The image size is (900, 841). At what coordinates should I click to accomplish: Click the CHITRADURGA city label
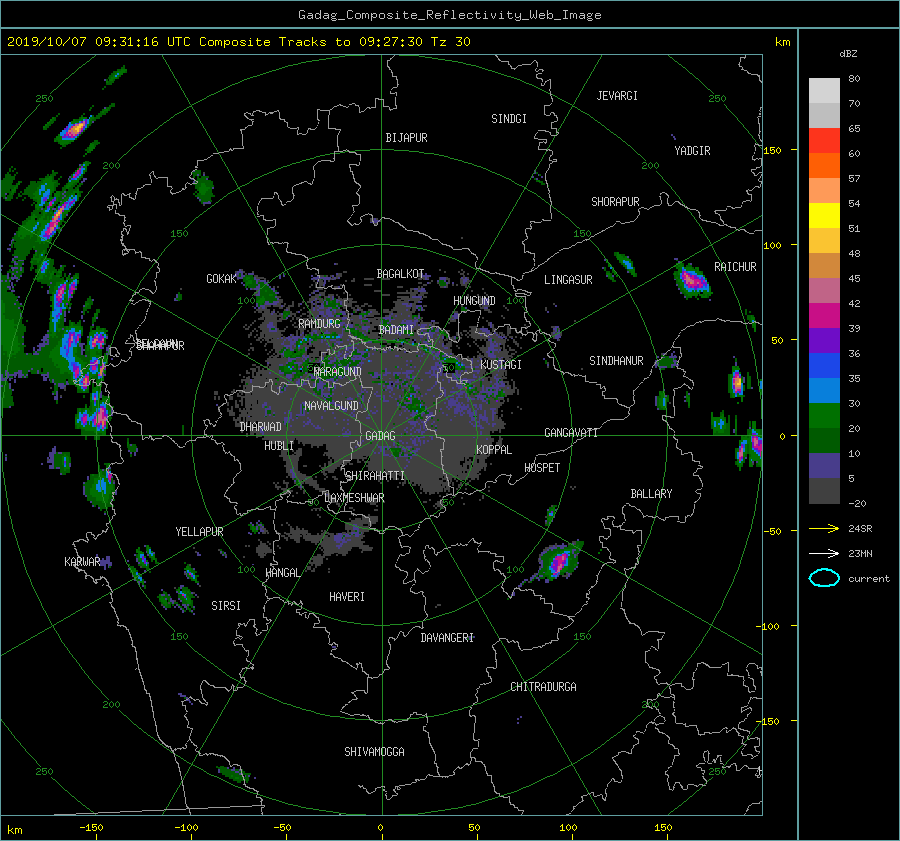543,687
